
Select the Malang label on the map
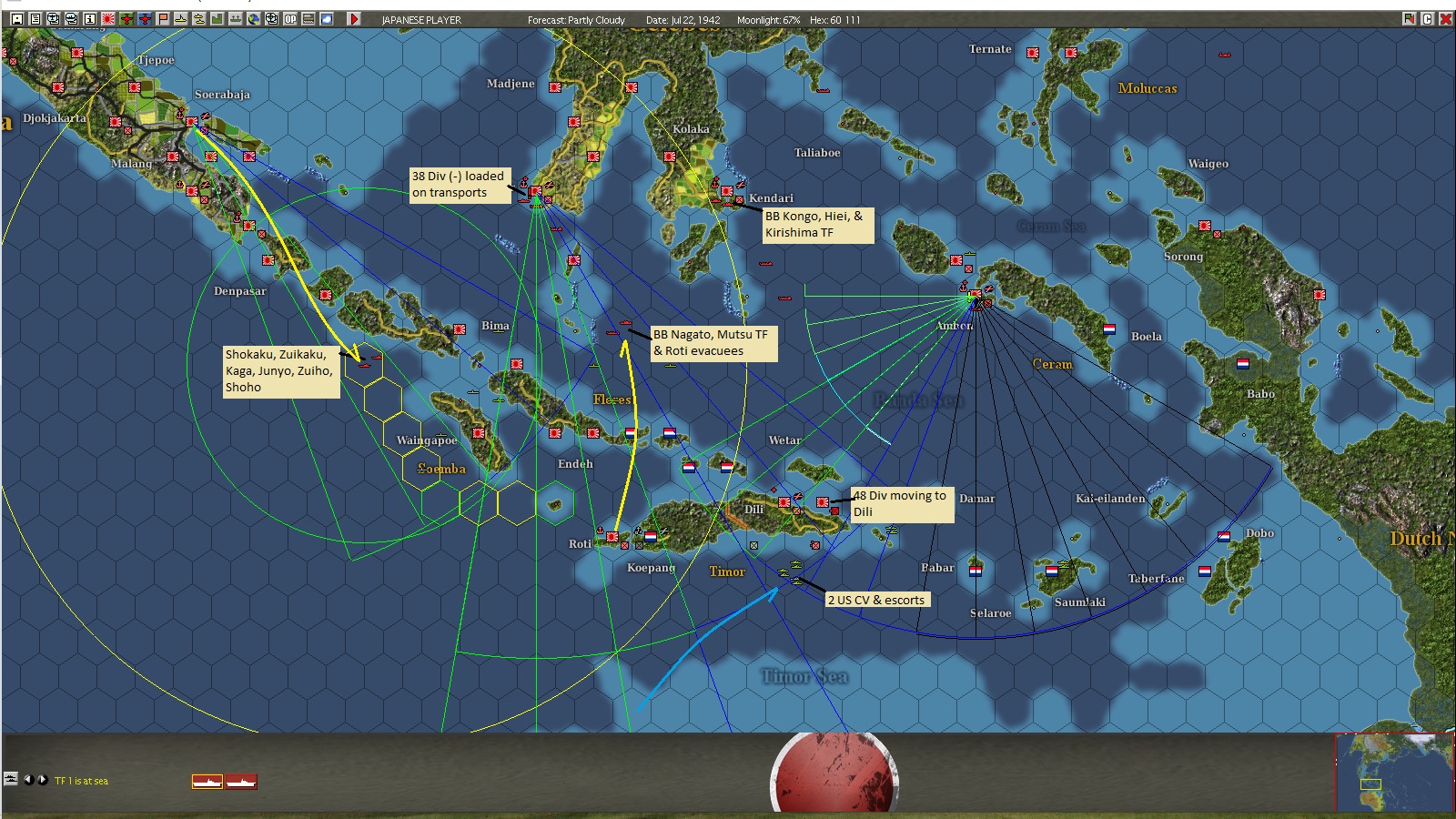tap(131, 164)
